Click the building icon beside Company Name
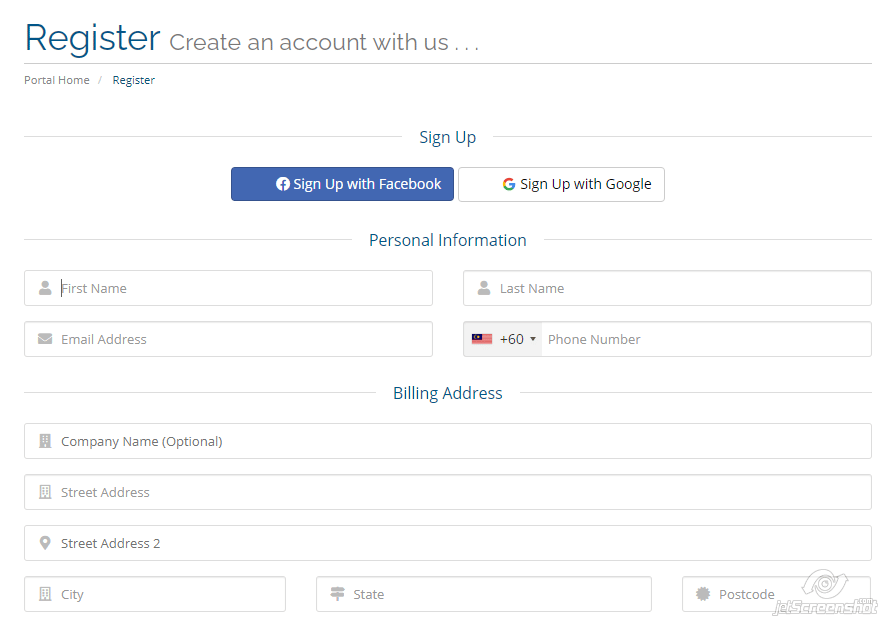The width and height of the screenshot is (883, 621). click(45, 441)
